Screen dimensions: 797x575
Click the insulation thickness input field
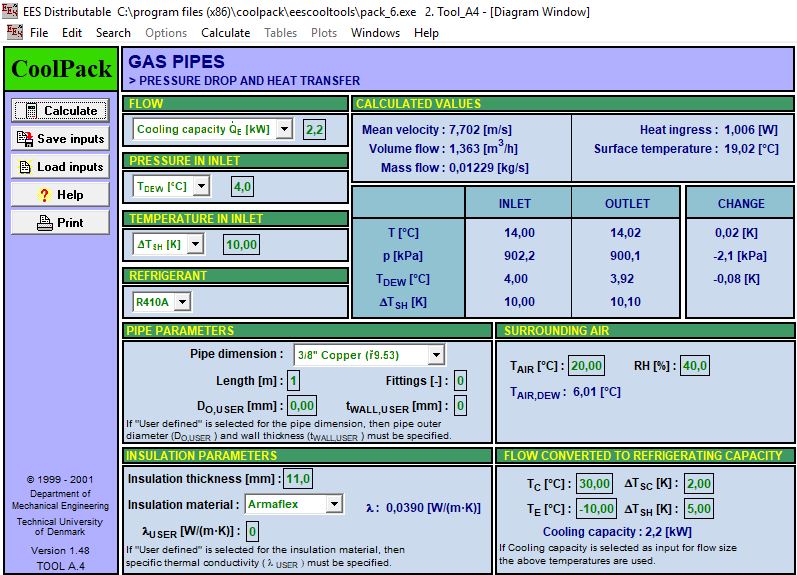tap(298, 479)
